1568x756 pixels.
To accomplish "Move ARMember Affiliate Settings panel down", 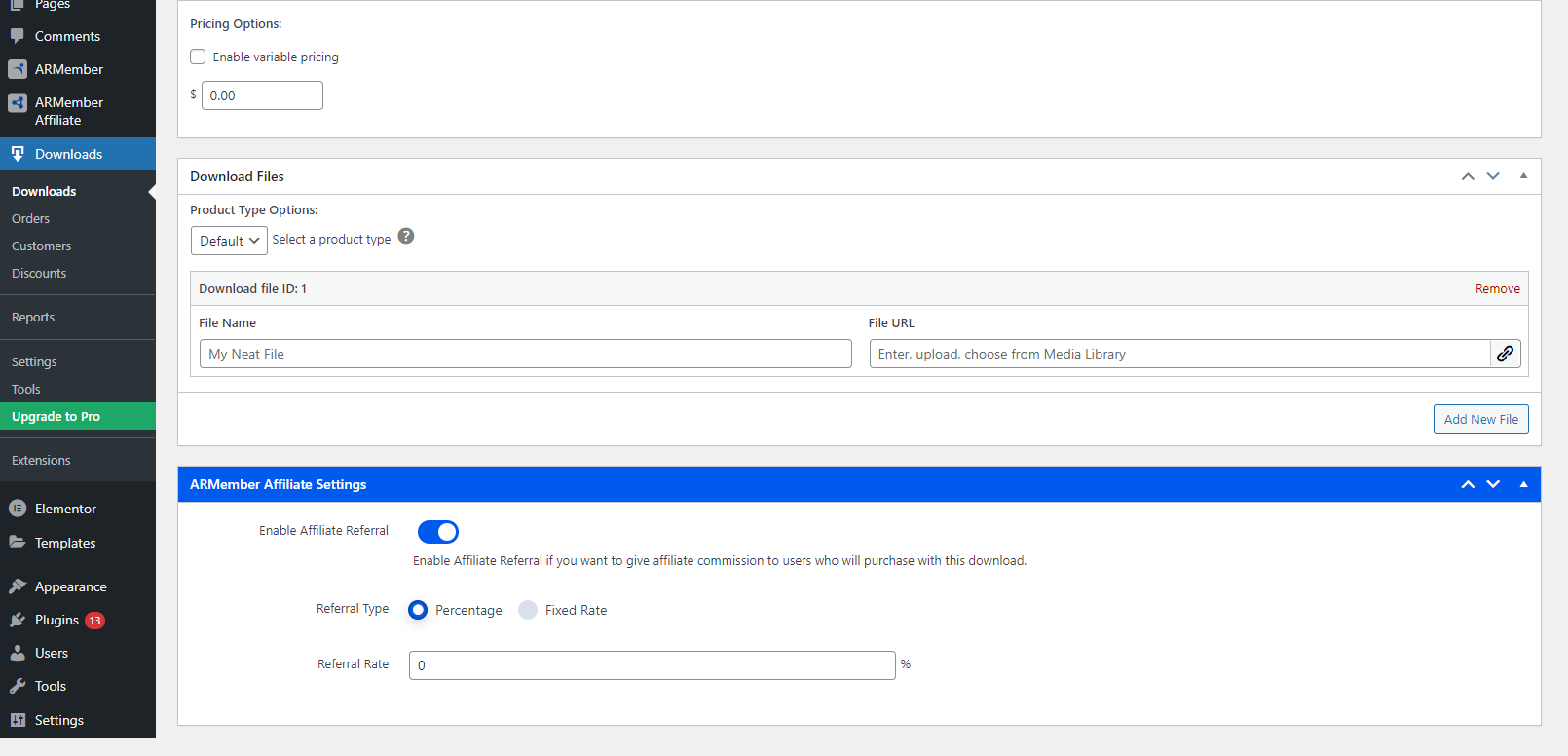I will tap(1493, 484).
